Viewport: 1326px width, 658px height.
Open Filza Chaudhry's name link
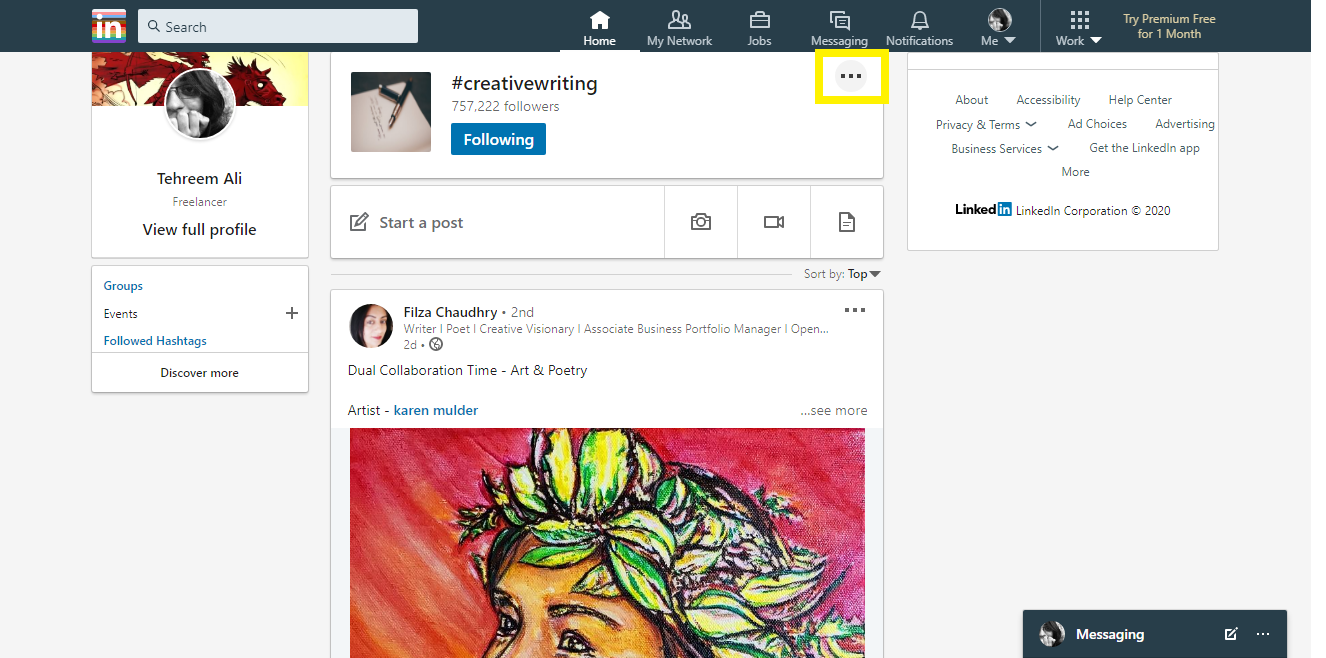(x=450, y=312)
